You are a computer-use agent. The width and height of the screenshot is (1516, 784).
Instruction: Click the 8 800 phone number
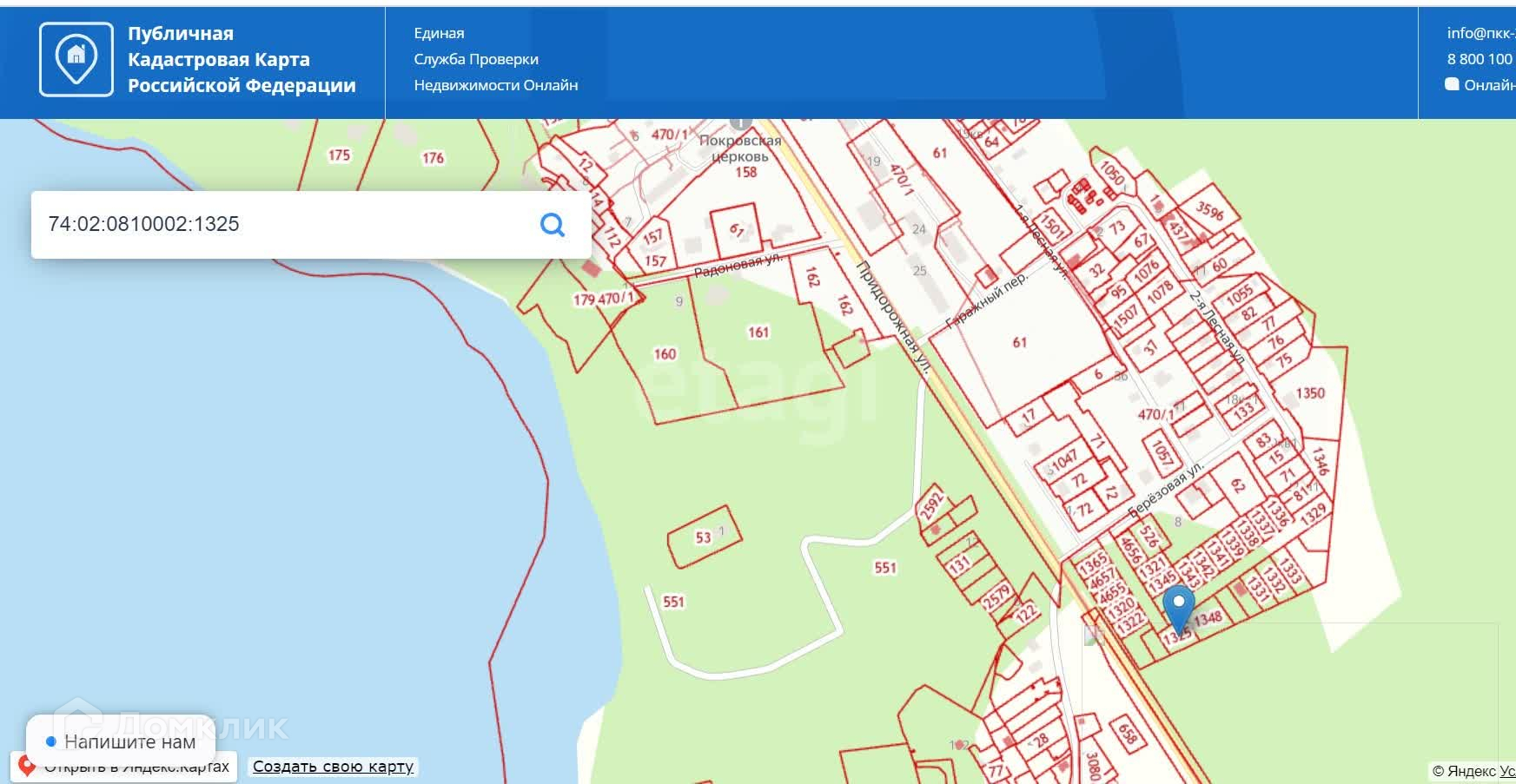[1480, 59]
